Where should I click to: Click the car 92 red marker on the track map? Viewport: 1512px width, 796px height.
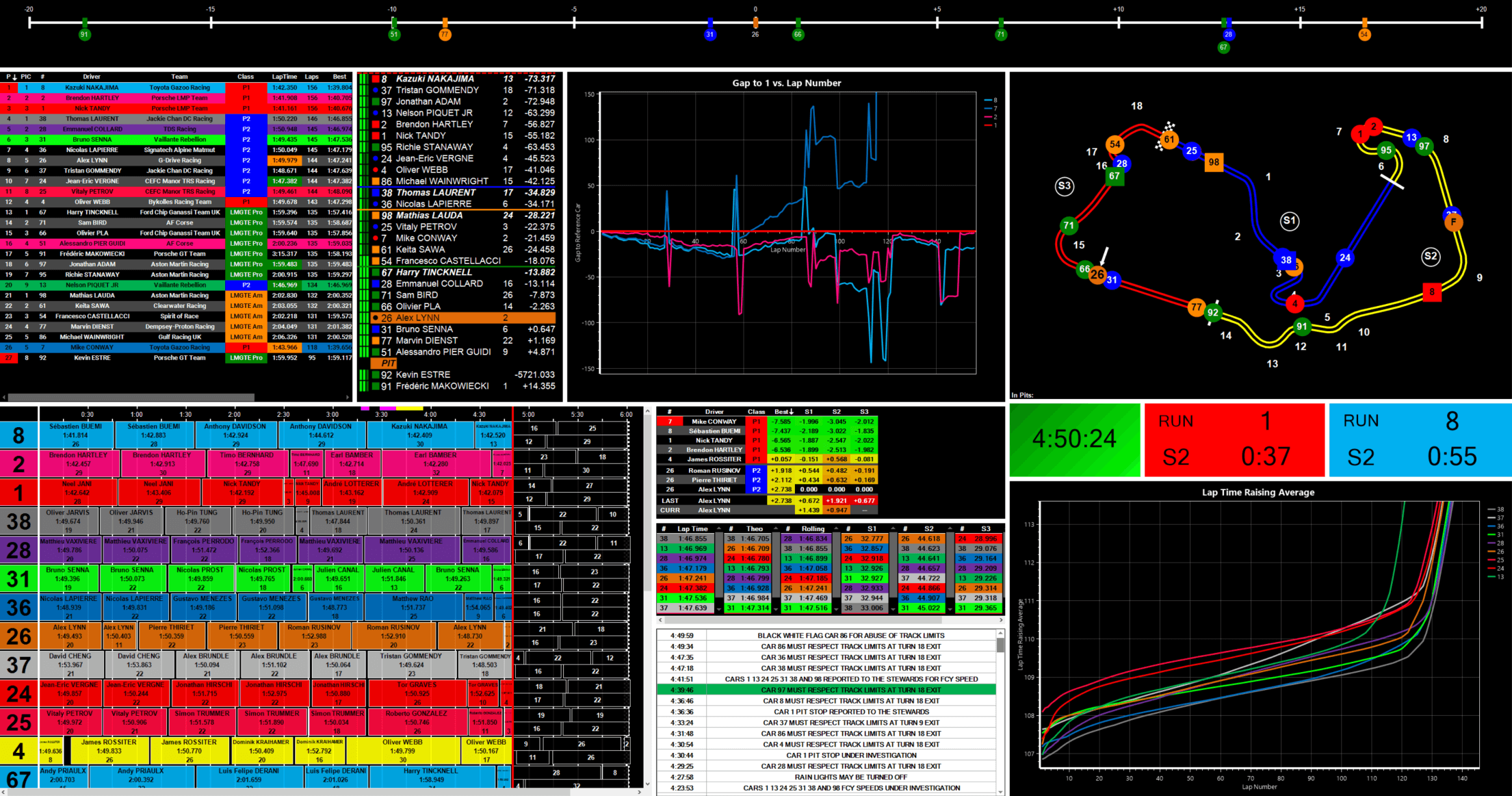[1214, 313]
